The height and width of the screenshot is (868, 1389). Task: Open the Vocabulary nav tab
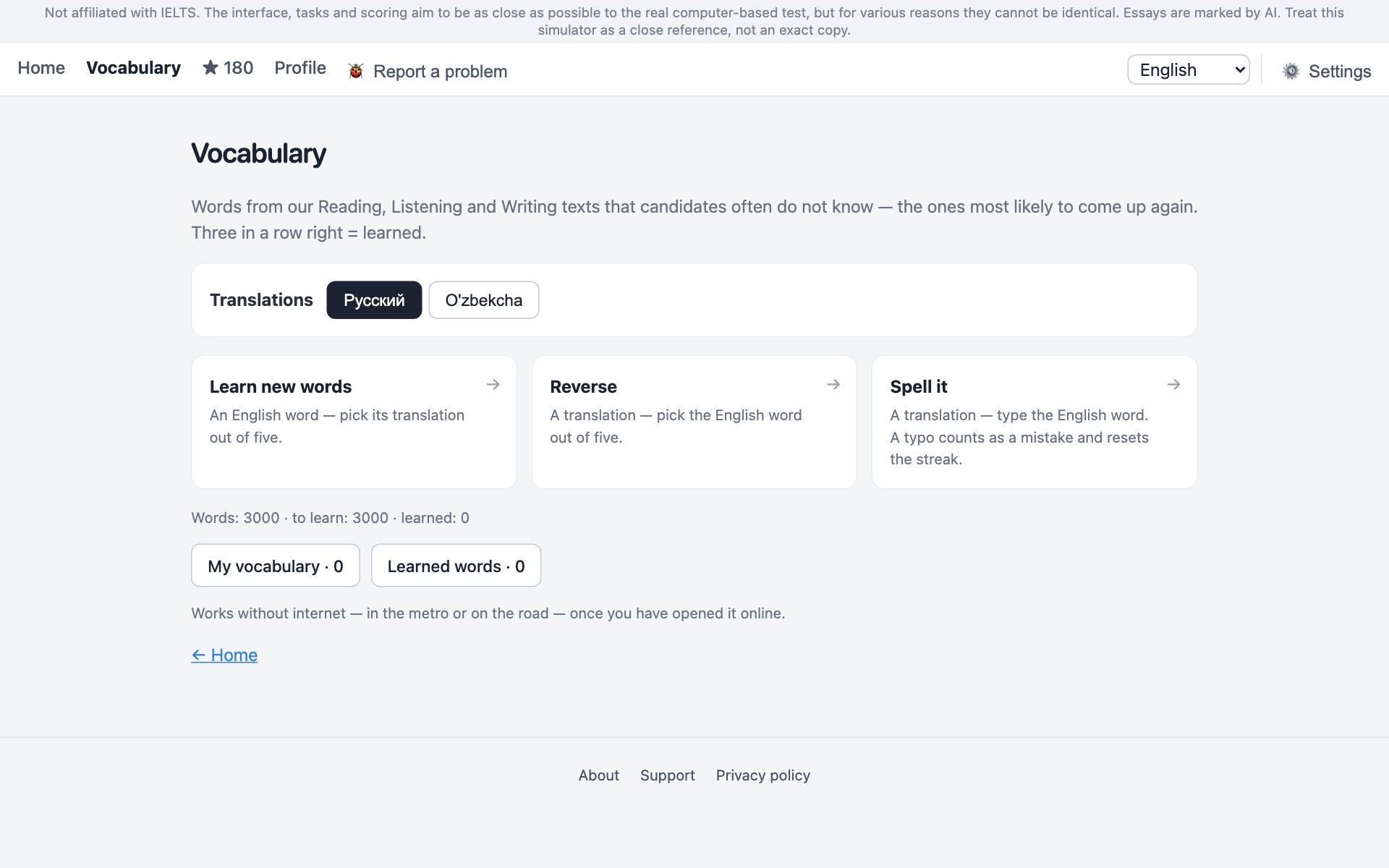[x=134, y=67]
